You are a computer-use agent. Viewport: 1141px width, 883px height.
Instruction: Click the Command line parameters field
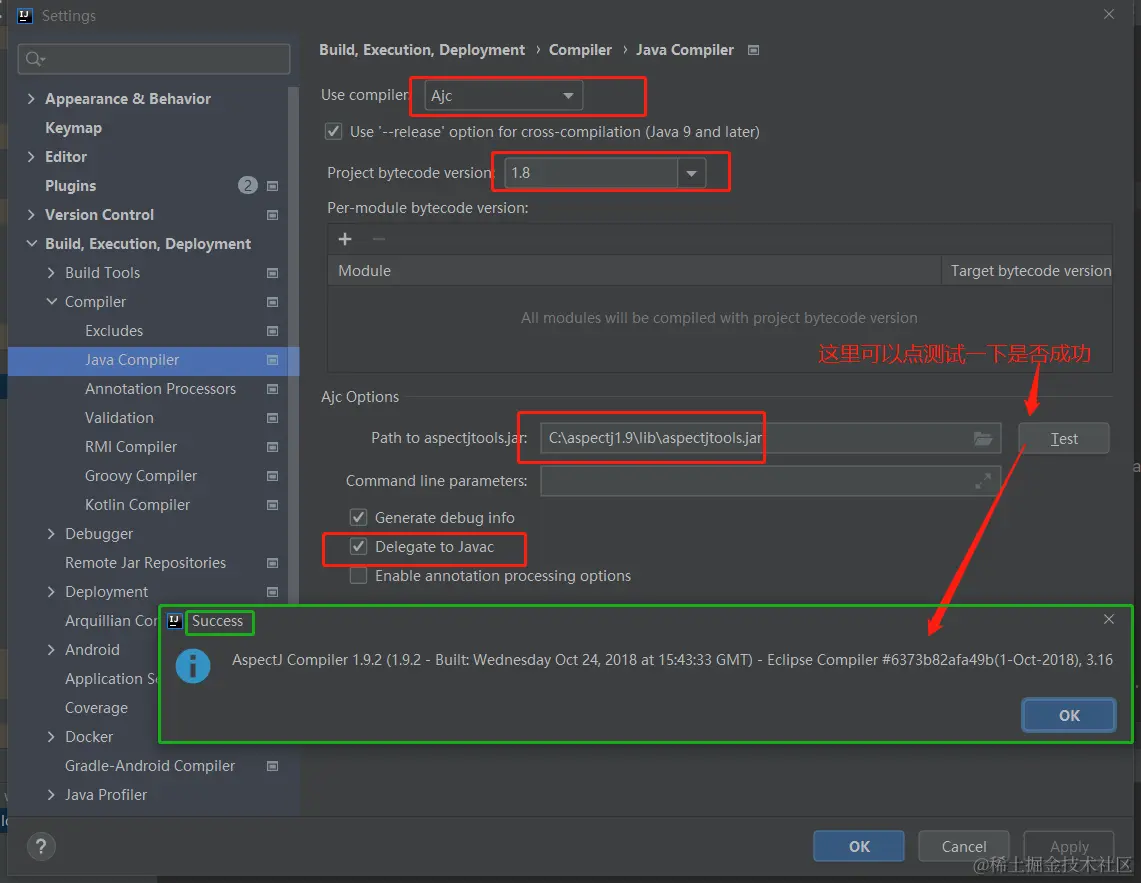click(771, 481)
